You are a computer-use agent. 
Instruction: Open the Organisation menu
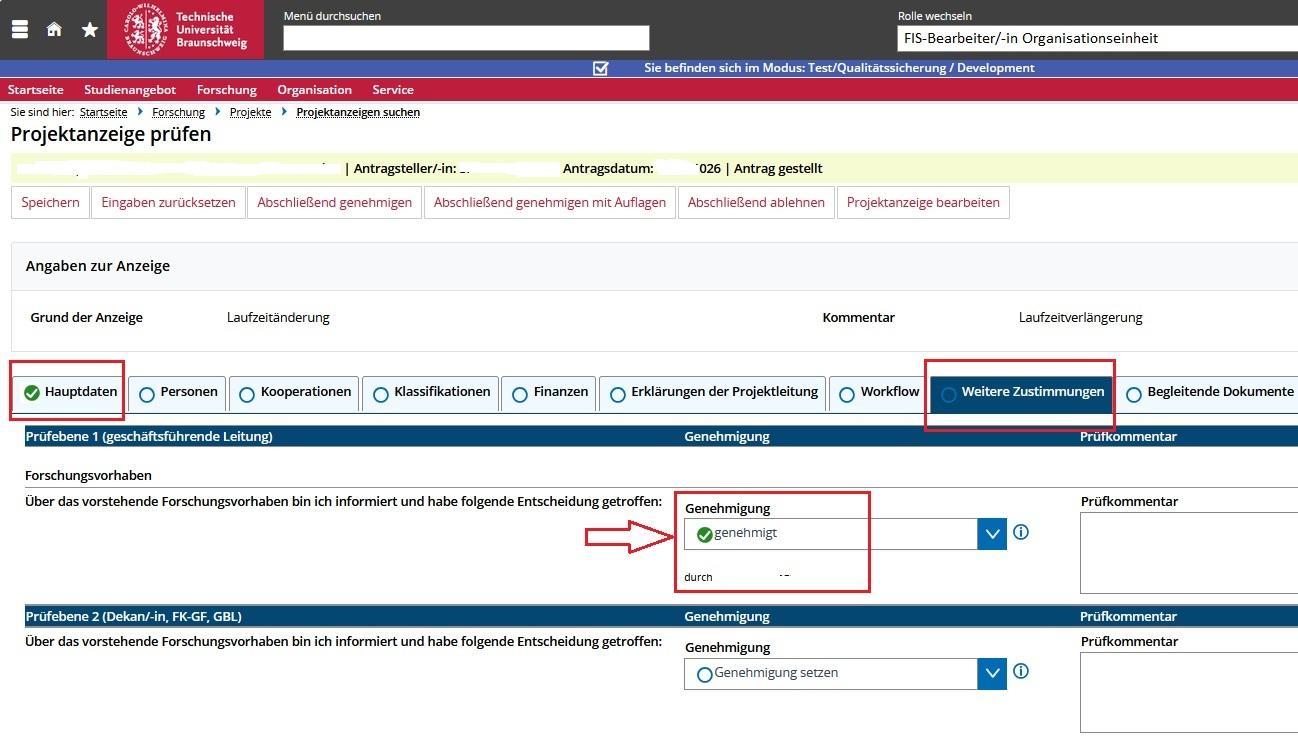(315, 90)
